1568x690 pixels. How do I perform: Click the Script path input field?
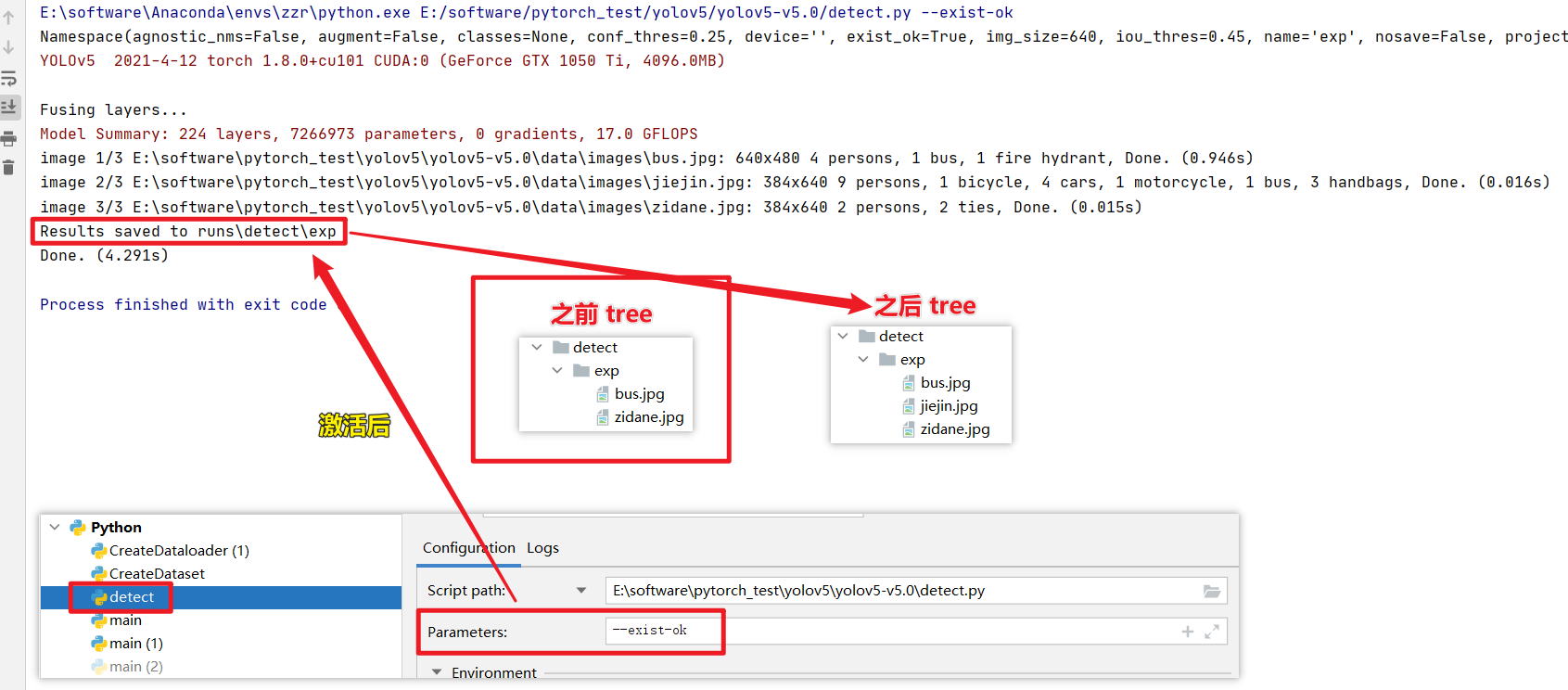click(916, 591)
